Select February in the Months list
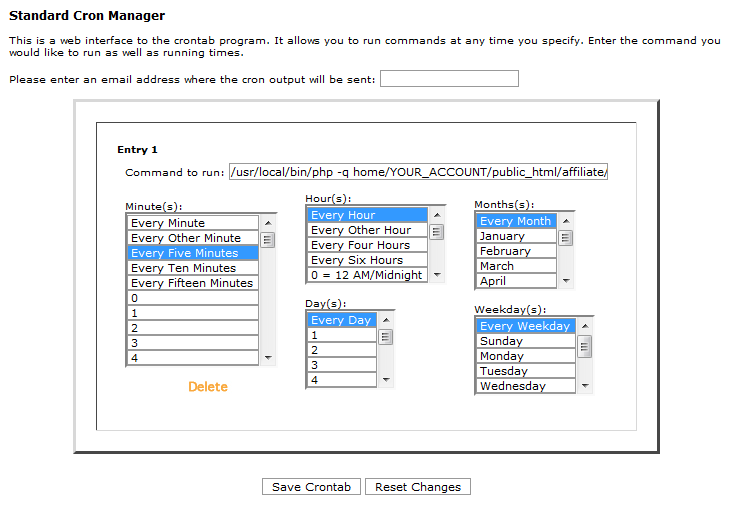This screenshot has width=731, height=512. click(x=515, y=251)
